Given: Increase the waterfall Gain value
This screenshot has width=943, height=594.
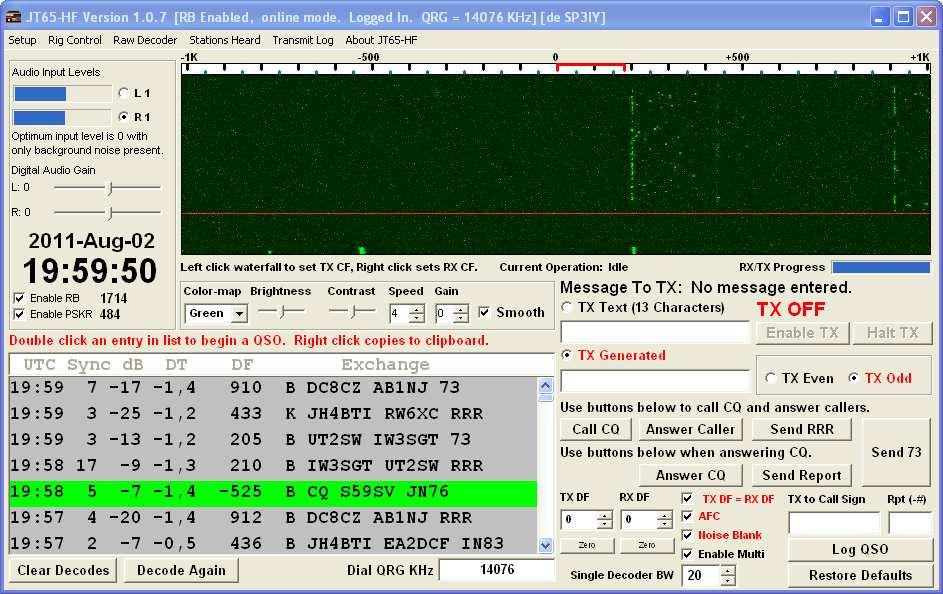Looking at the screenshot, I should [x=461, y=309].
